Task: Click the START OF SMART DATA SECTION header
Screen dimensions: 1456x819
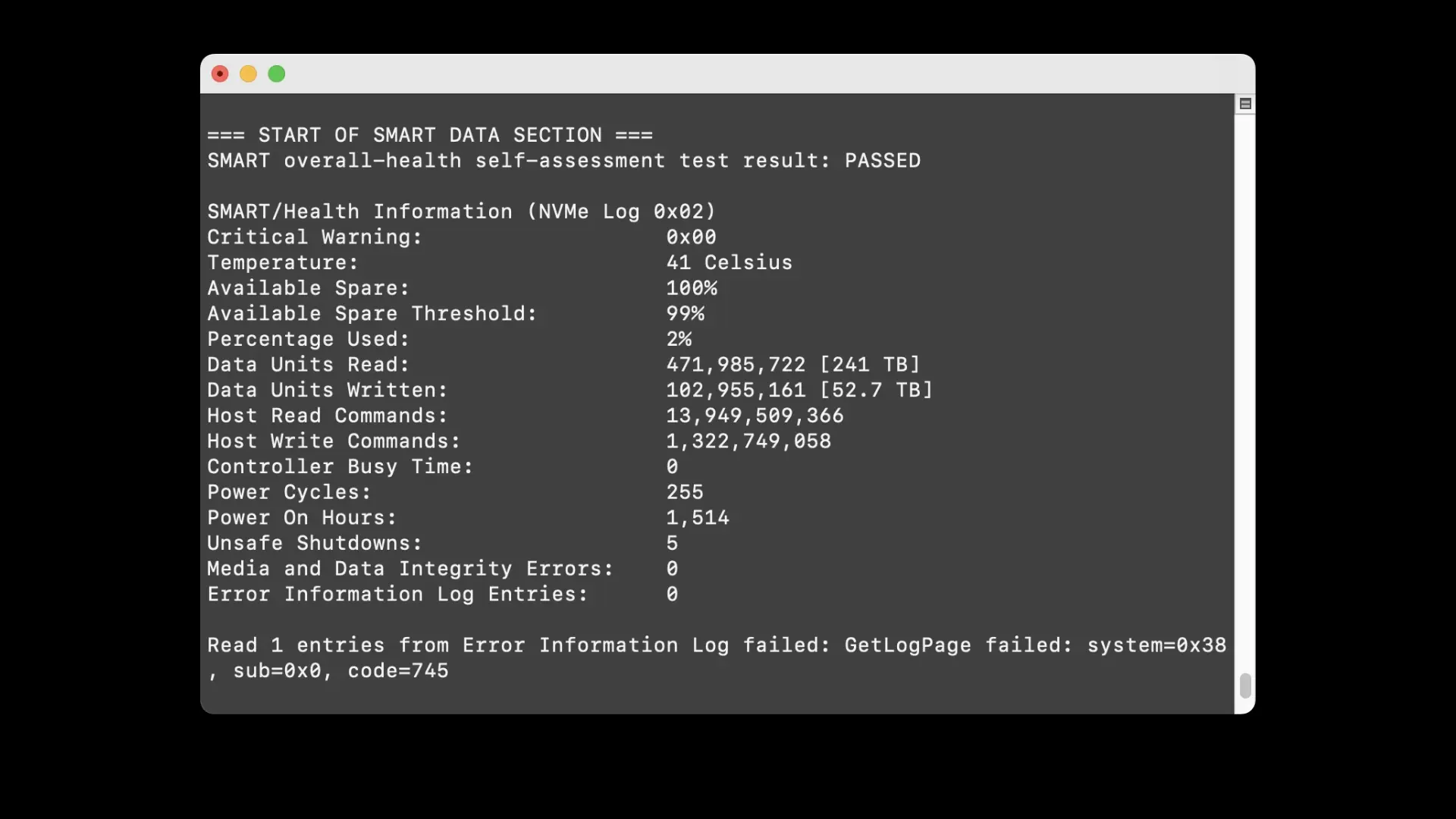Action: [x=430, y=135]
